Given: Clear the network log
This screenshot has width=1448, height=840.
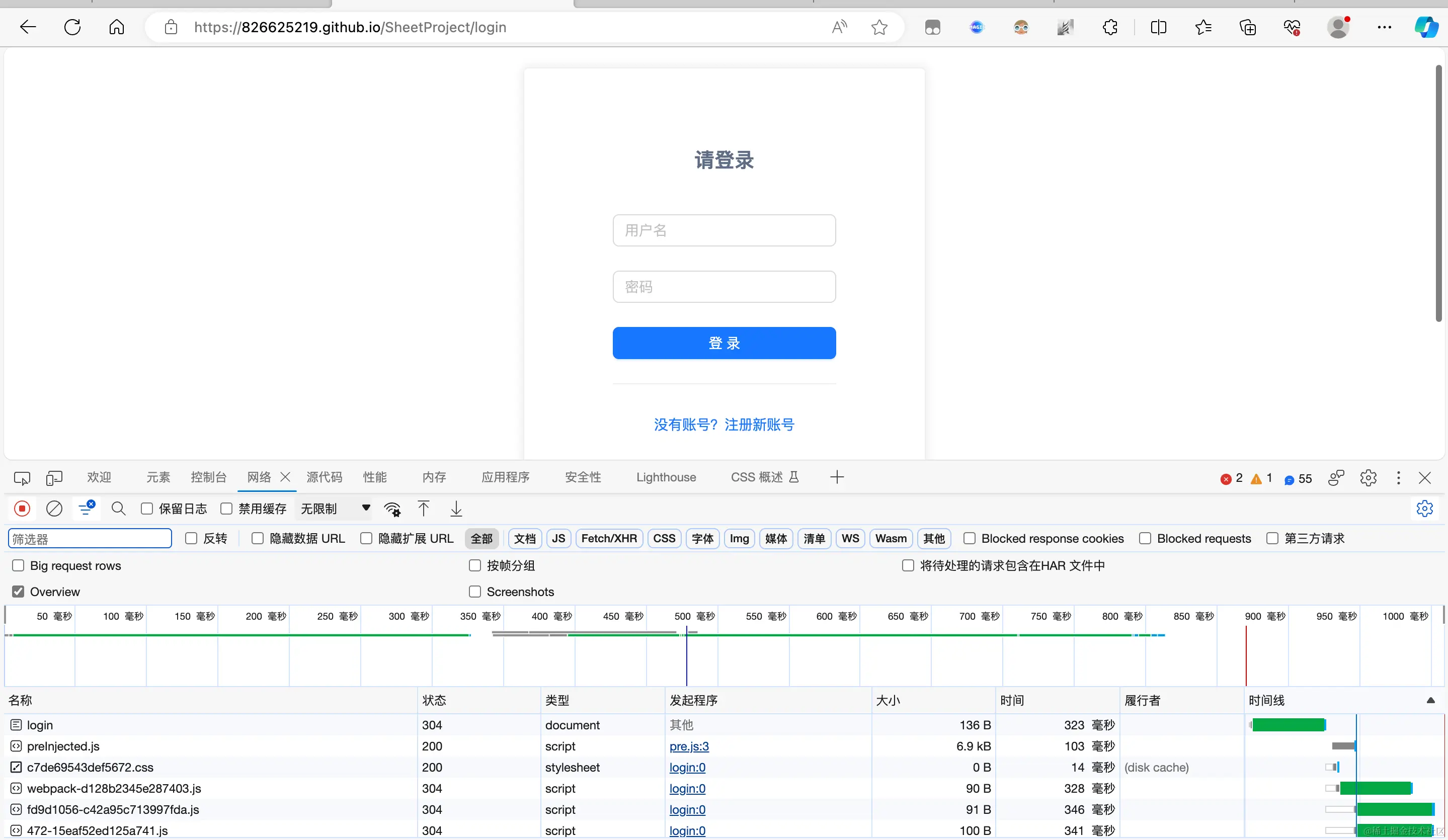Looking at the screenshot, I should [54, 509].
